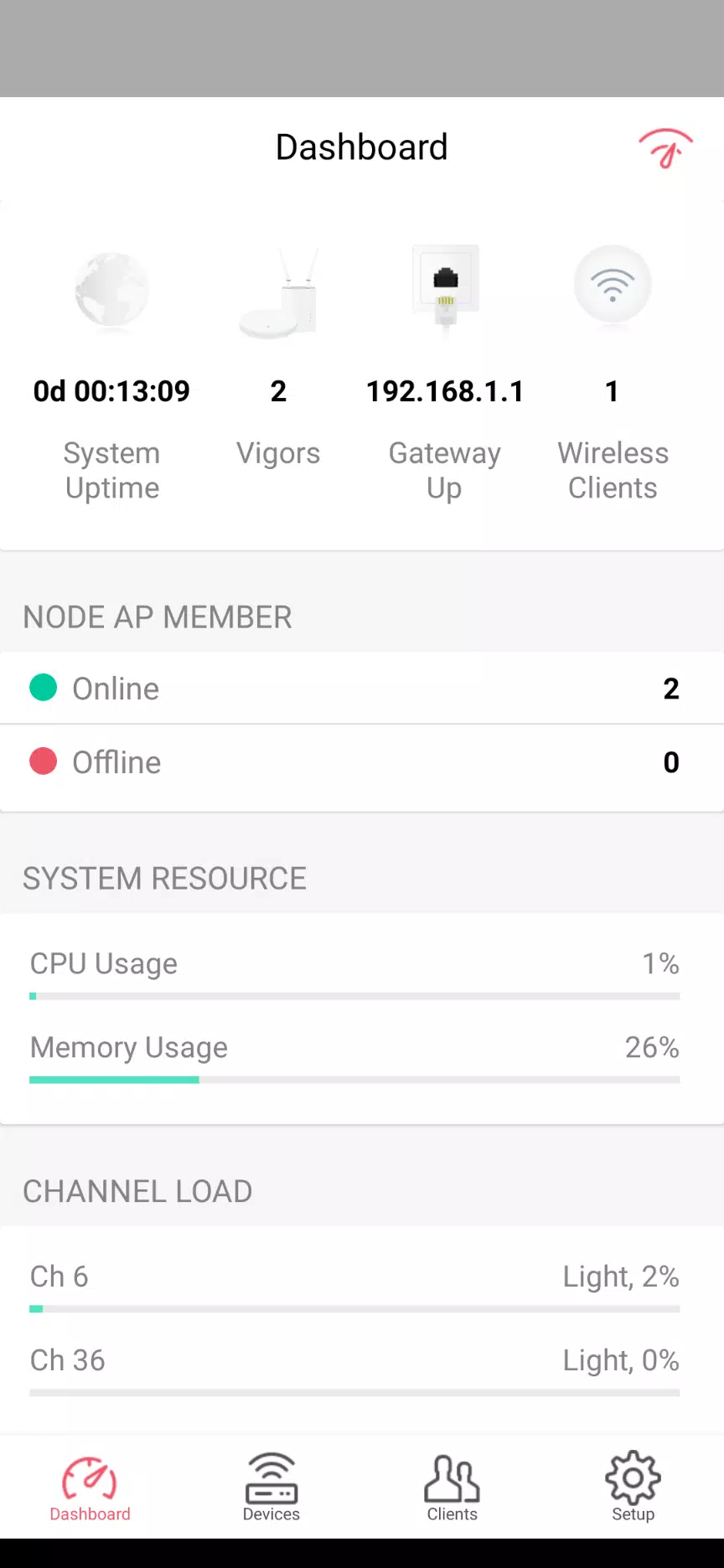Viewport: 724px width, 1568px height.
Task: Tap the system uptime value 0d 00:13:09
Action: coord(111,391)
